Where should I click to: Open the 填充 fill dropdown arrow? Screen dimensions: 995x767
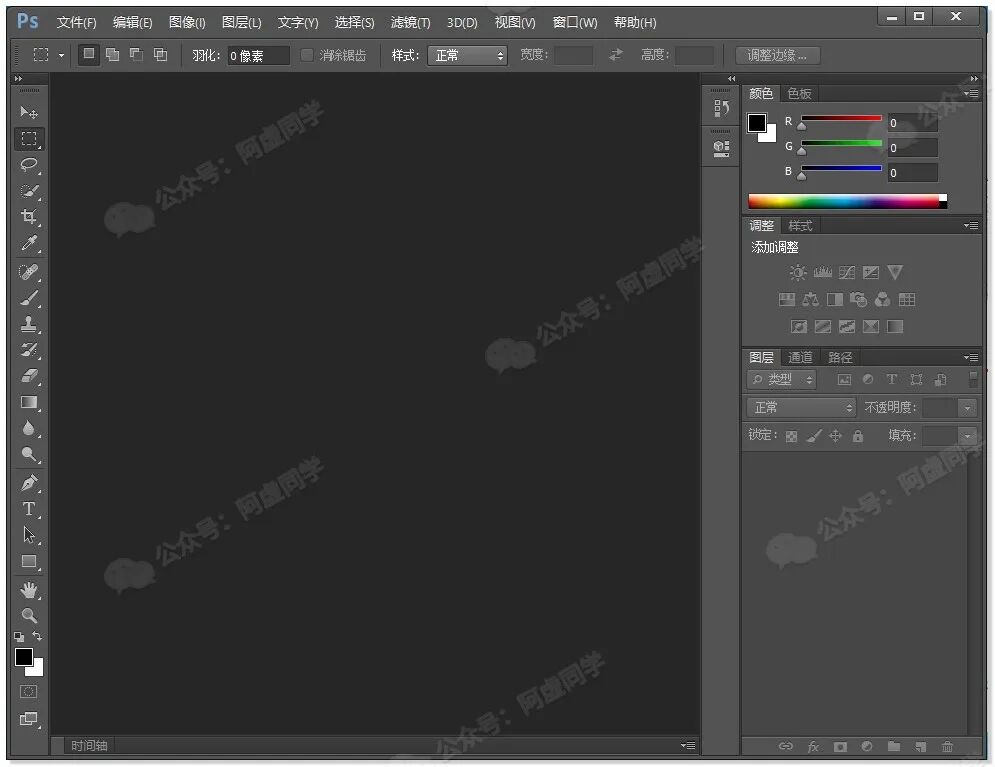(x=968, y=436)
